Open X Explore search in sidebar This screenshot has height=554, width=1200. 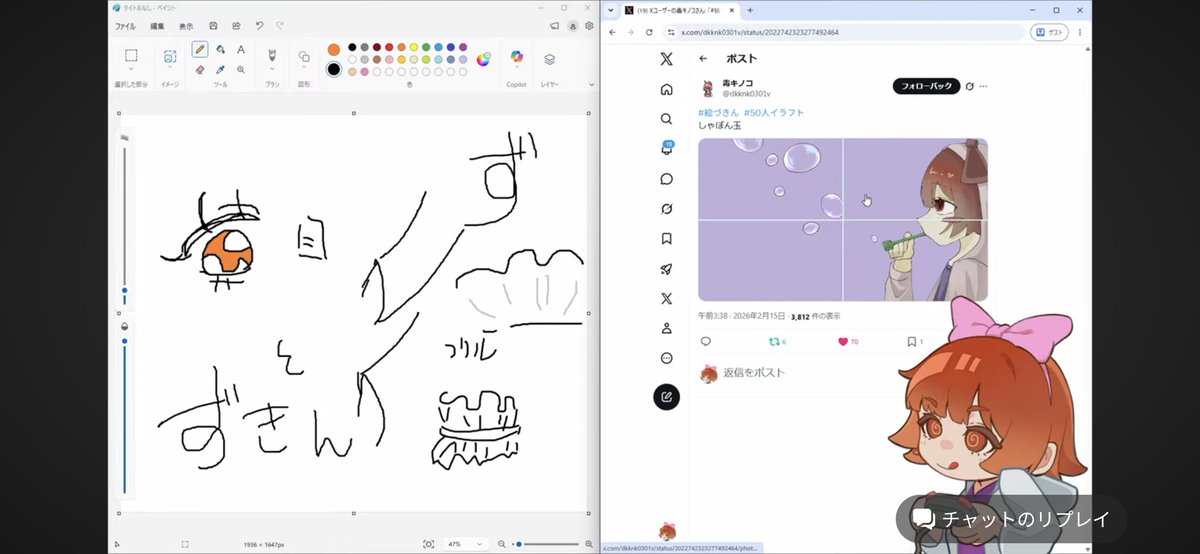click(x=667, y=119)
